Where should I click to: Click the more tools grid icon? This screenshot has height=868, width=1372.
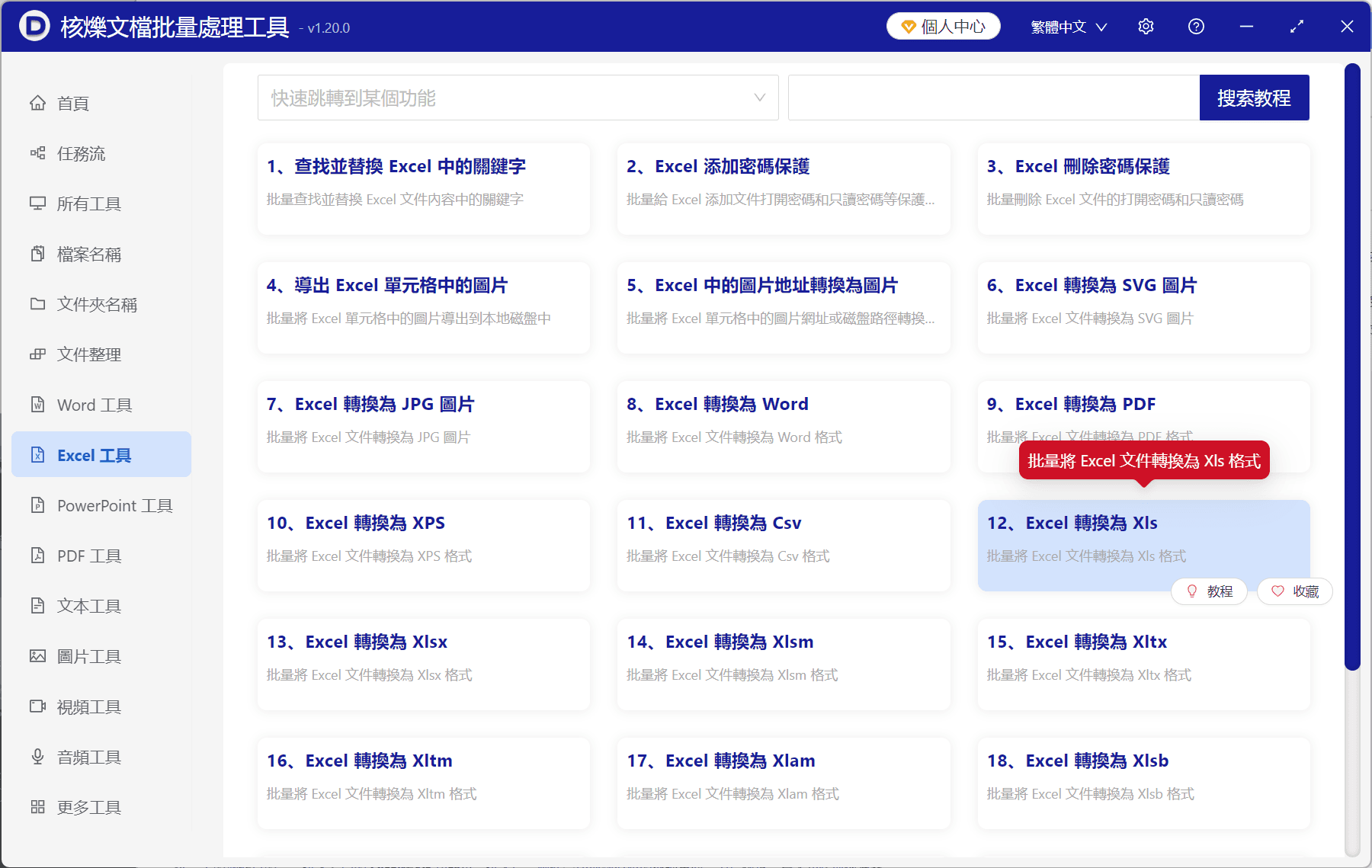[37, 807]
